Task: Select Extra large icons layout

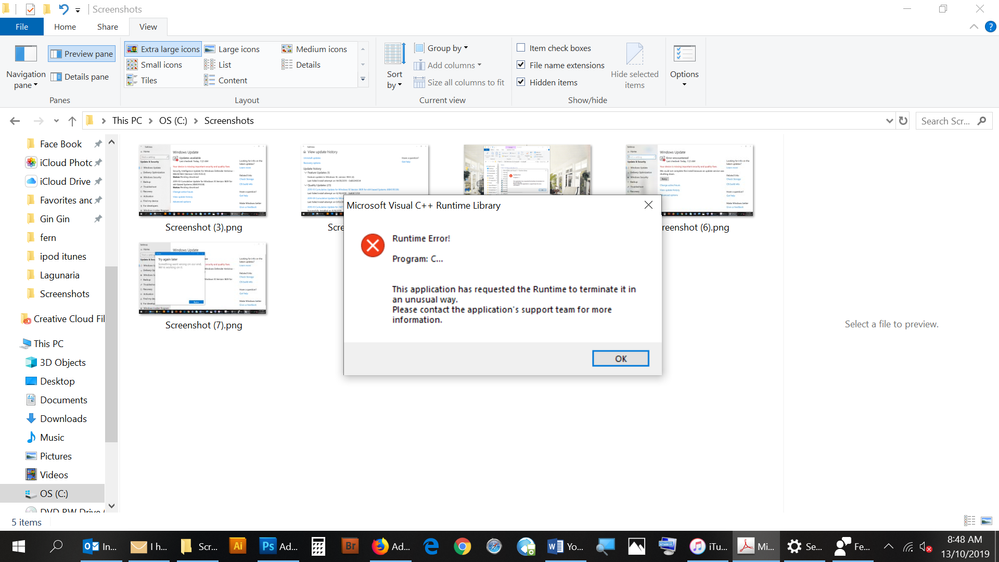Action: pos(163,49)
